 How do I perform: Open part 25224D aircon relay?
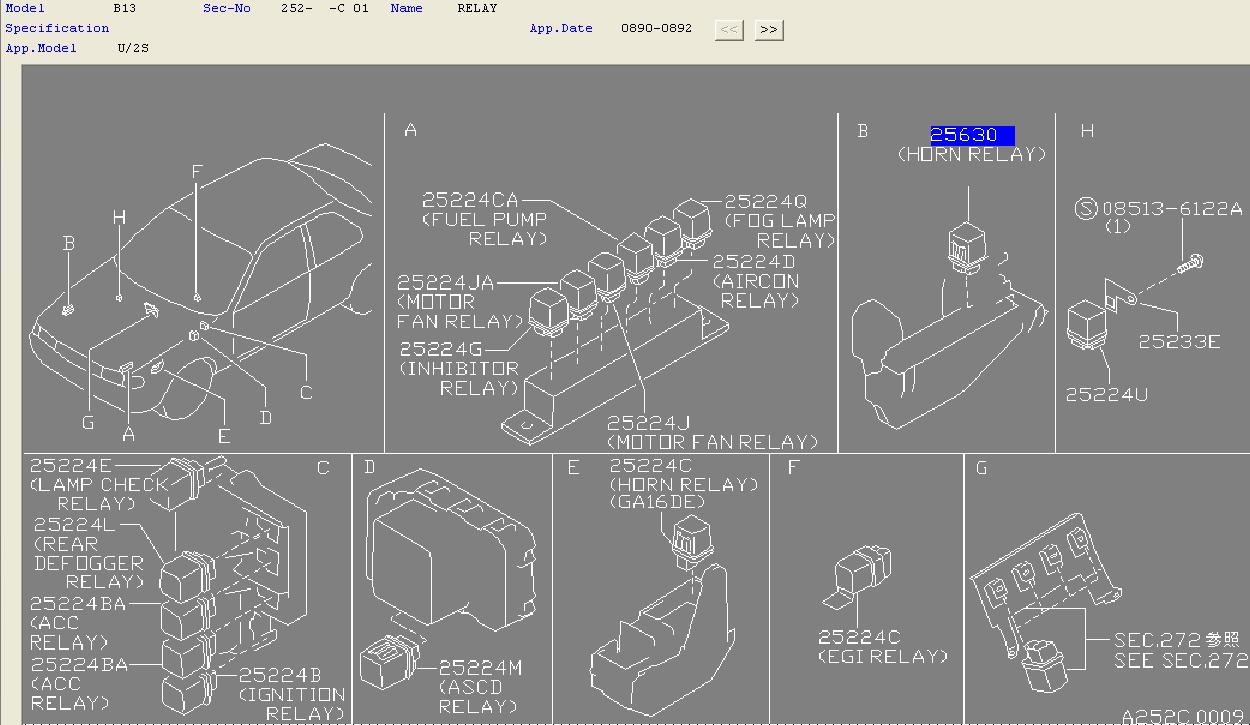pyautogui.click(x=753, y=262)
